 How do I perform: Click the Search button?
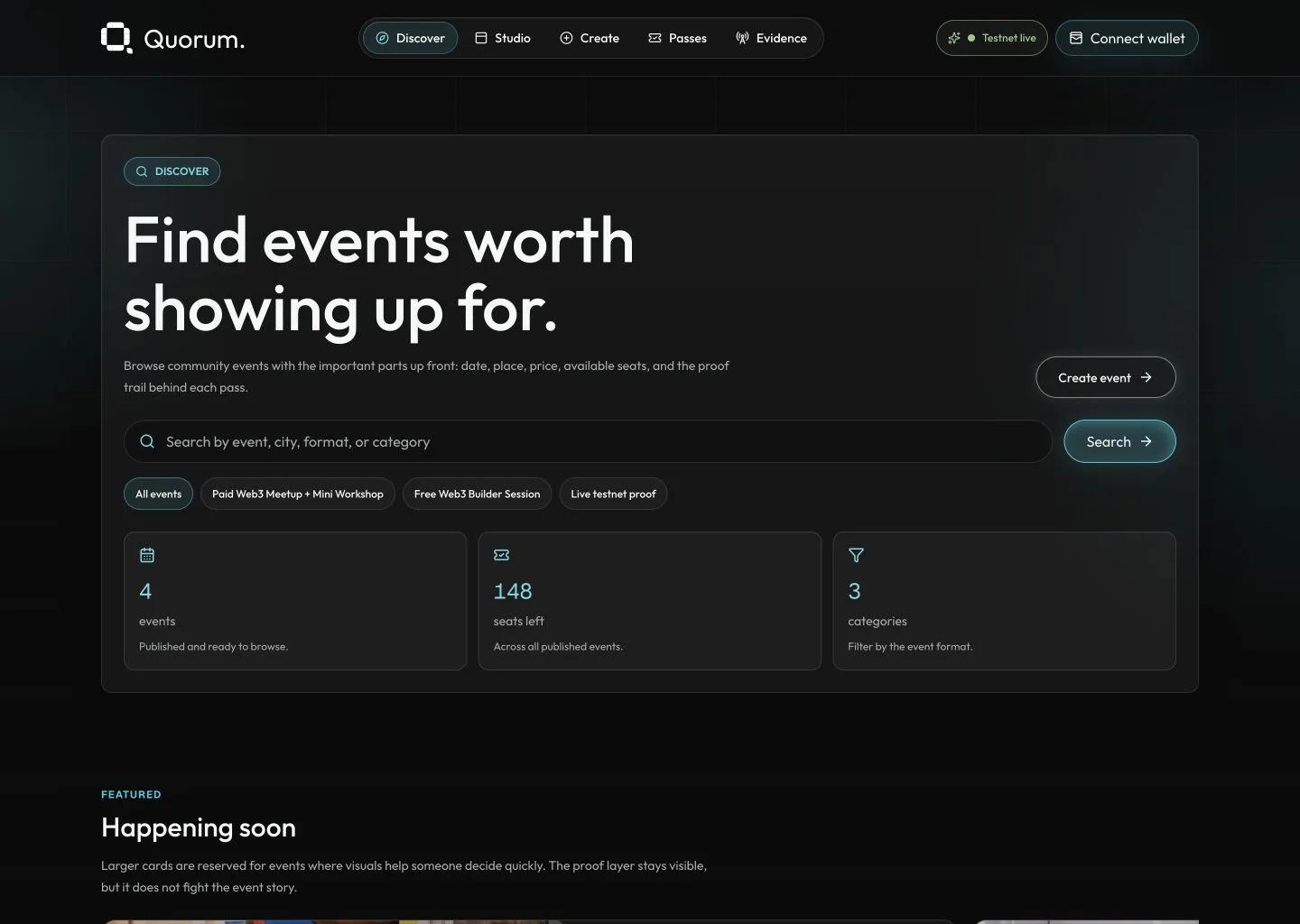(x=1119, y=441)
